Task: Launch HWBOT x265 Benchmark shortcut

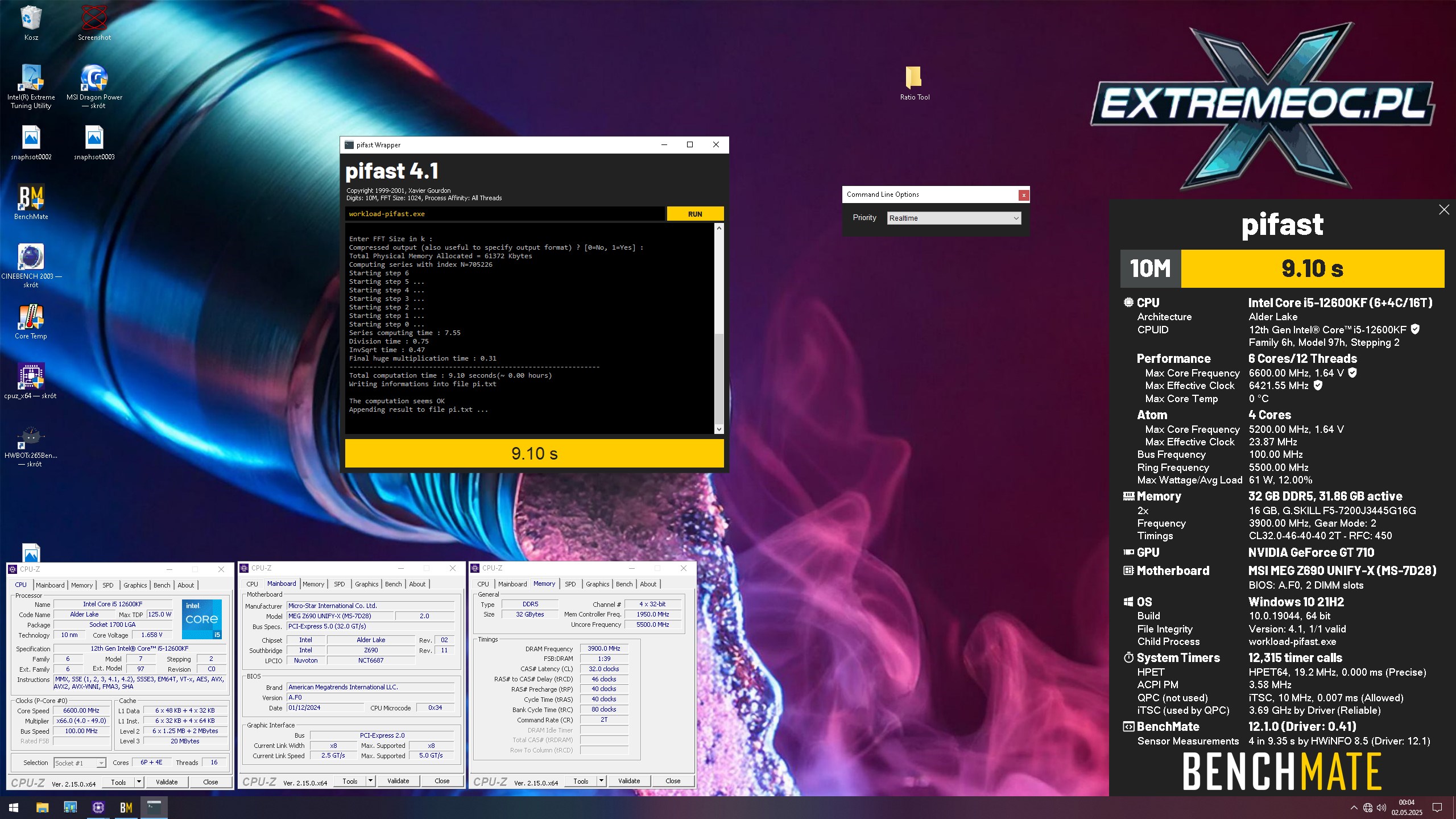Action: [x=31, y=446]
